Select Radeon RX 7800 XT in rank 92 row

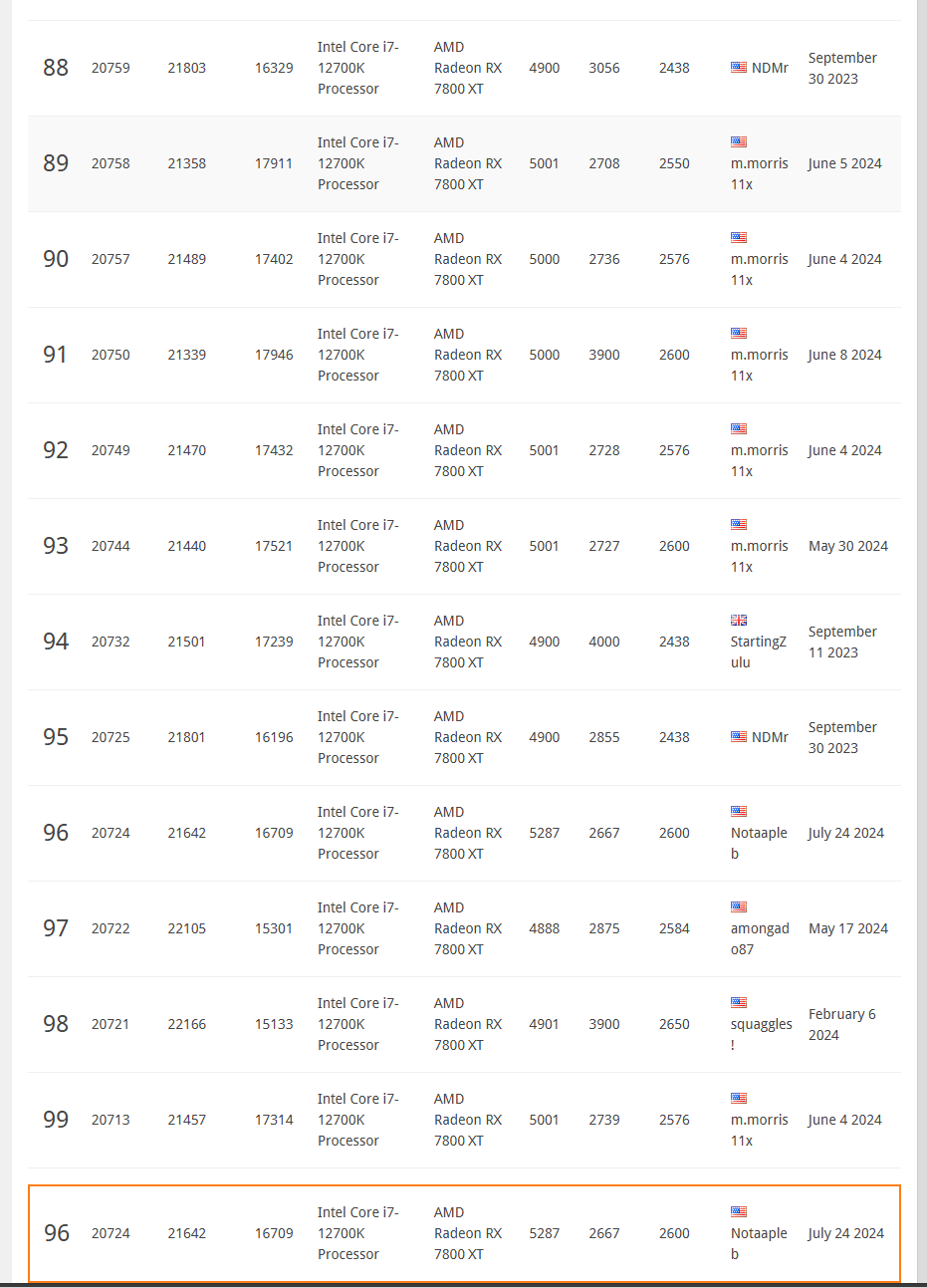coord(468,450)
